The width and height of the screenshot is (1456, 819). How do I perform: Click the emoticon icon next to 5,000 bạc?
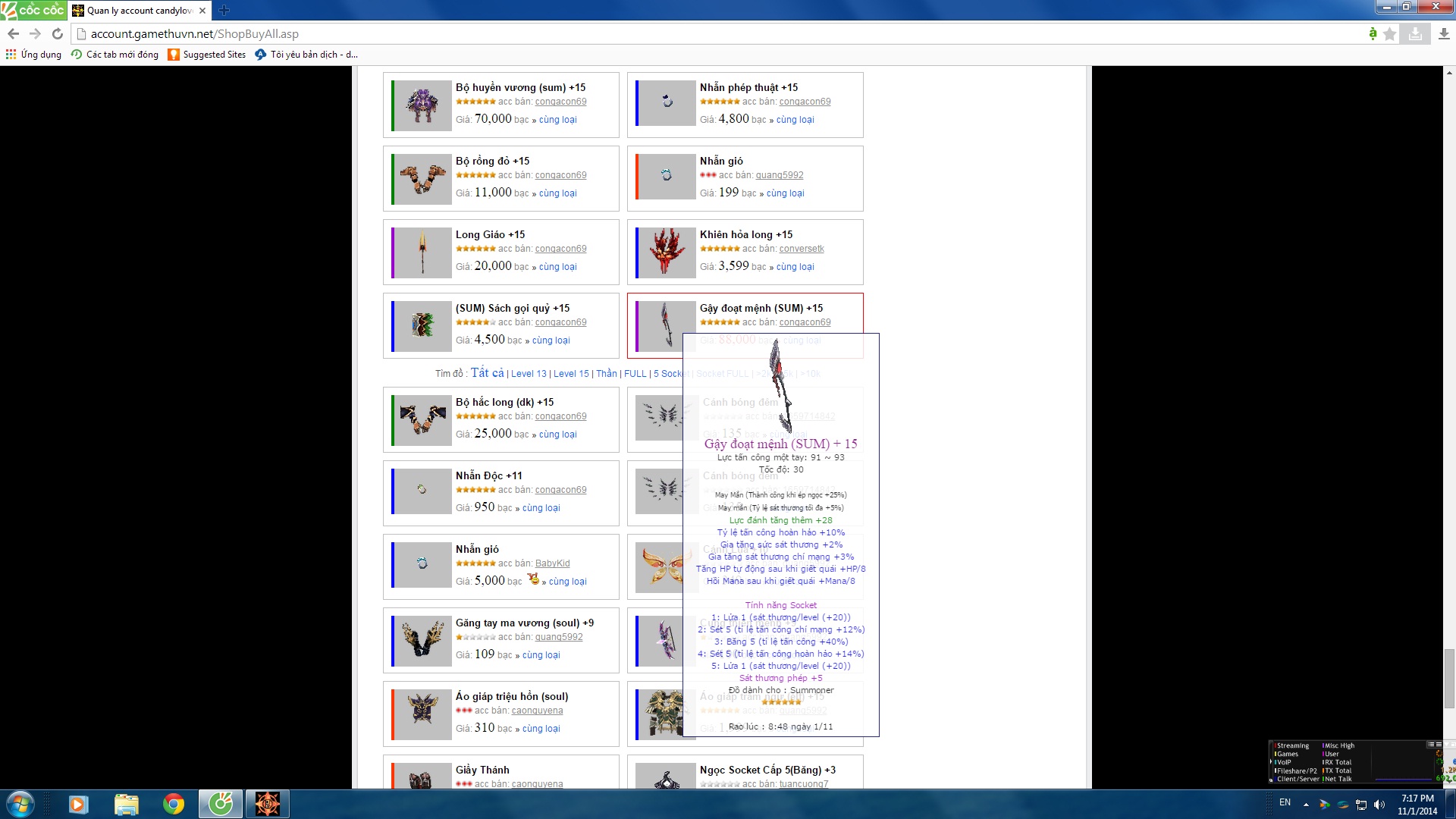coord(533,579)
